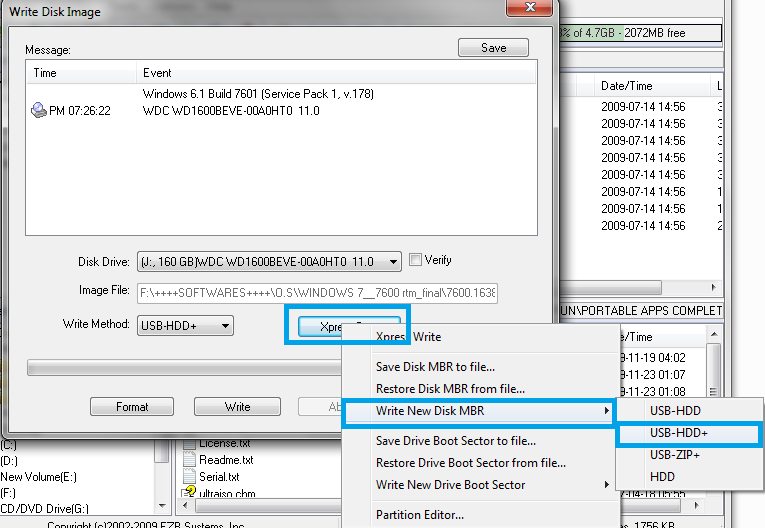Screen dimensions: 765x528
Task: Select Readme.txt in the file list
Action: coord(226,460)
